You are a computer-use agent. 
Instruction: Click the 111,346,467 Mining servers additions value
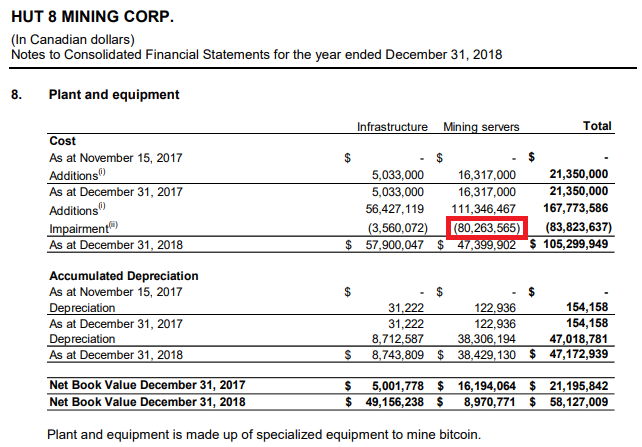click(x=484, y=209)
